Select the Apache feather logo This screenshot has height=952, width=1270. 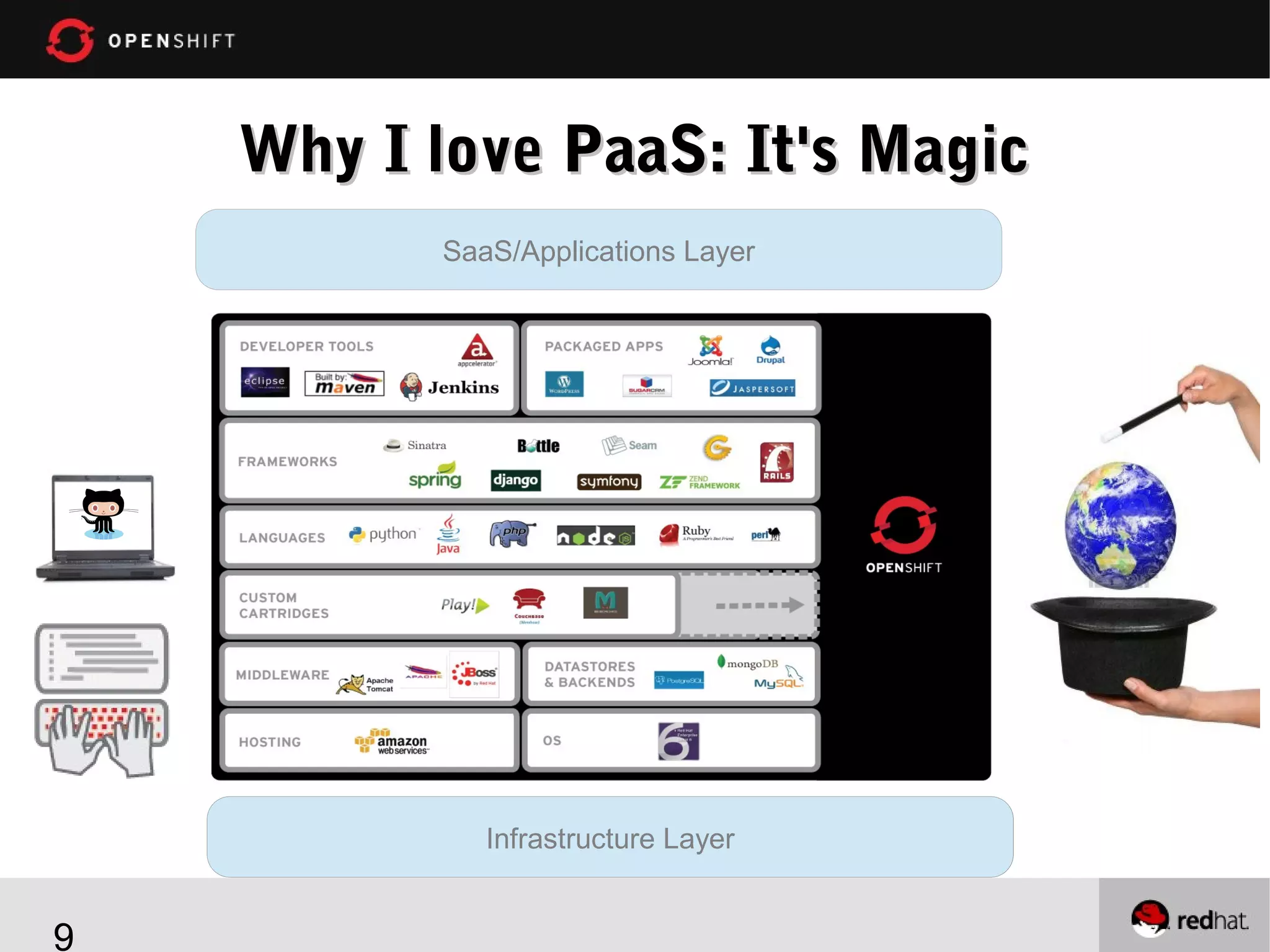click(x=424, y=672)
